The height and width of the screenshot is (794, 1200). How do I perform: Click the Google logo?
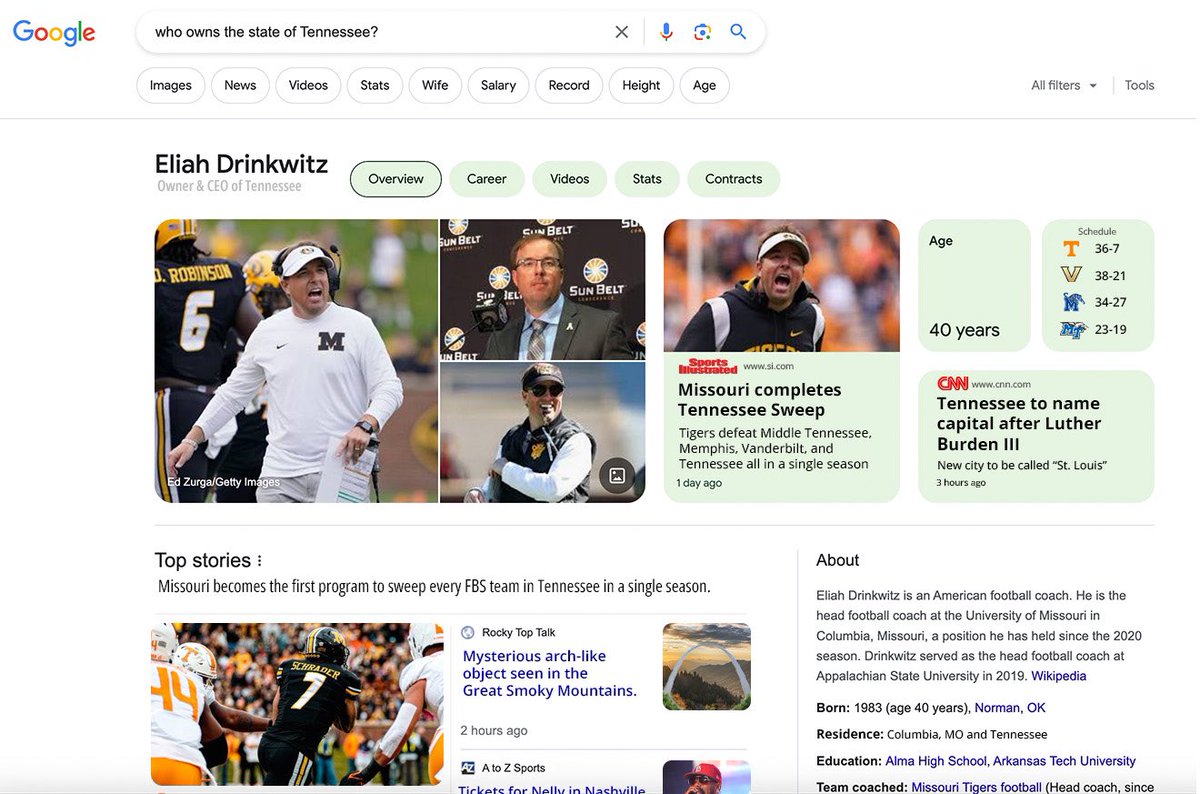click(54, 33)
